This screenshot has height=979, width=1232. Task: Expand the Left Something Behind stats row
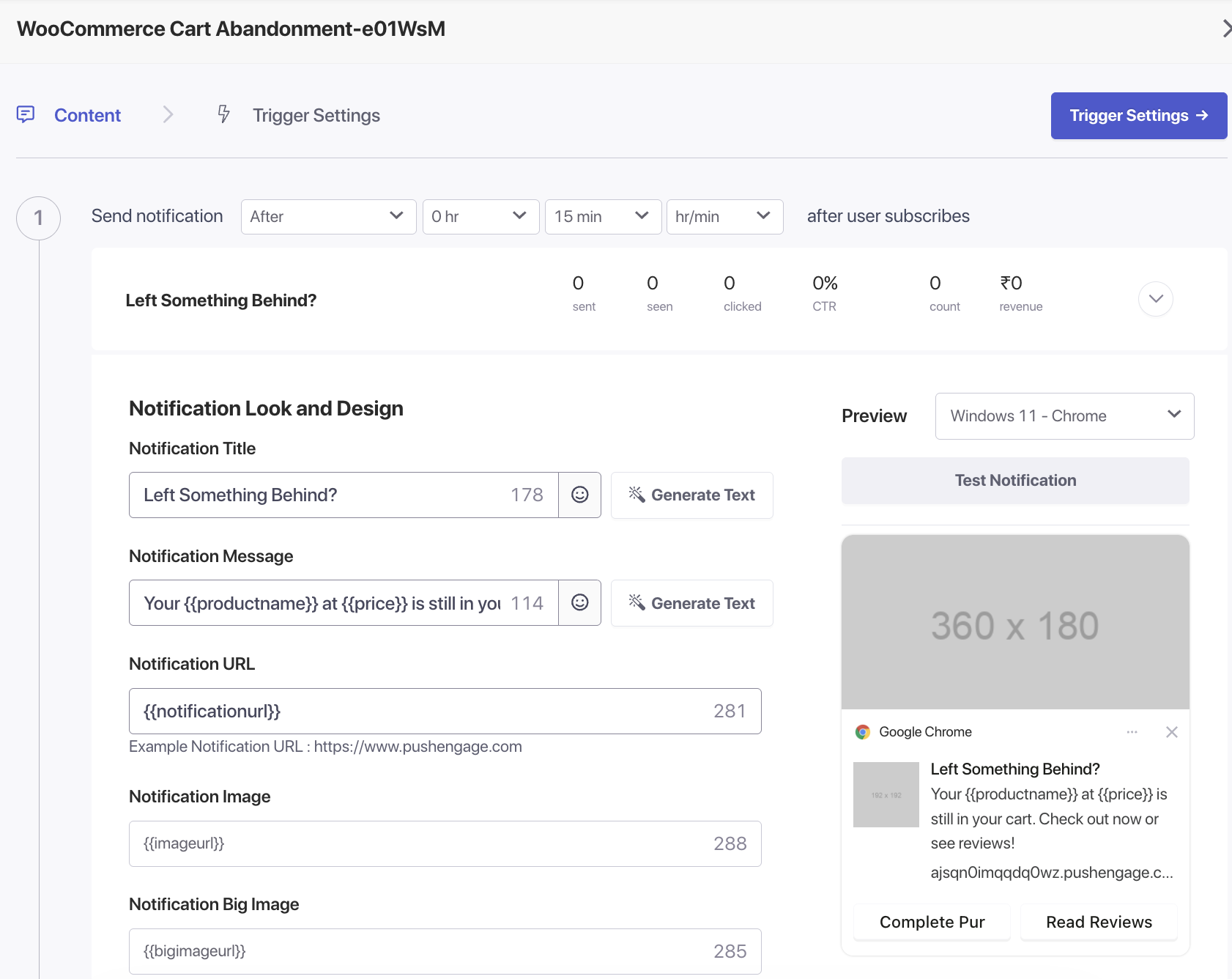click(x=1155, y=299)
